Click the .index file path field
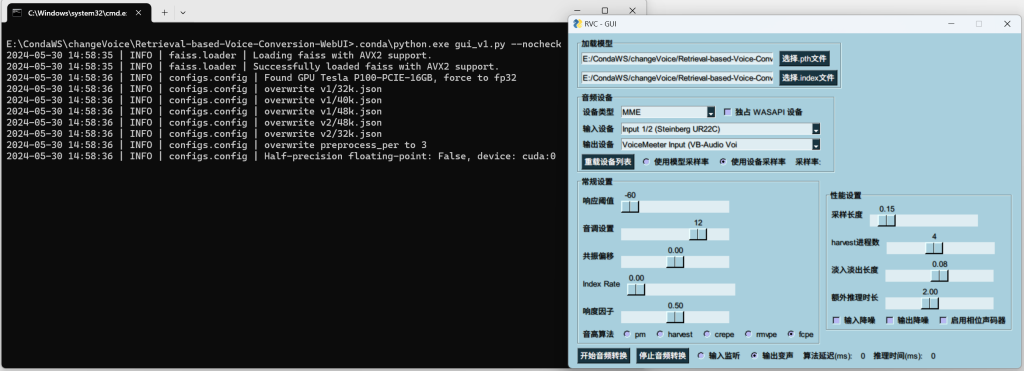 [677, 78]
